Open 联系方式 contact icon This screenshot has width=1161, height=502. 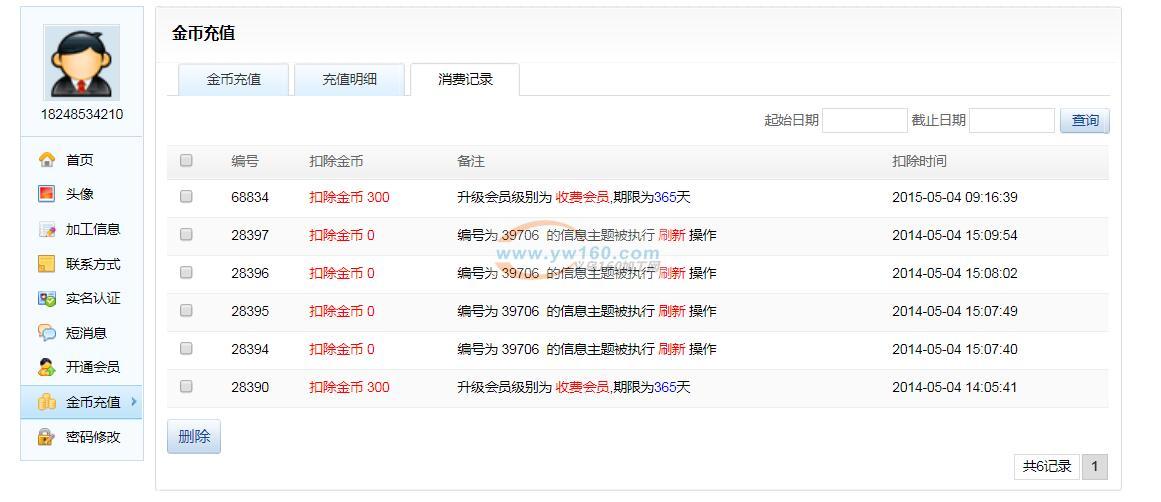coord(46,264)
